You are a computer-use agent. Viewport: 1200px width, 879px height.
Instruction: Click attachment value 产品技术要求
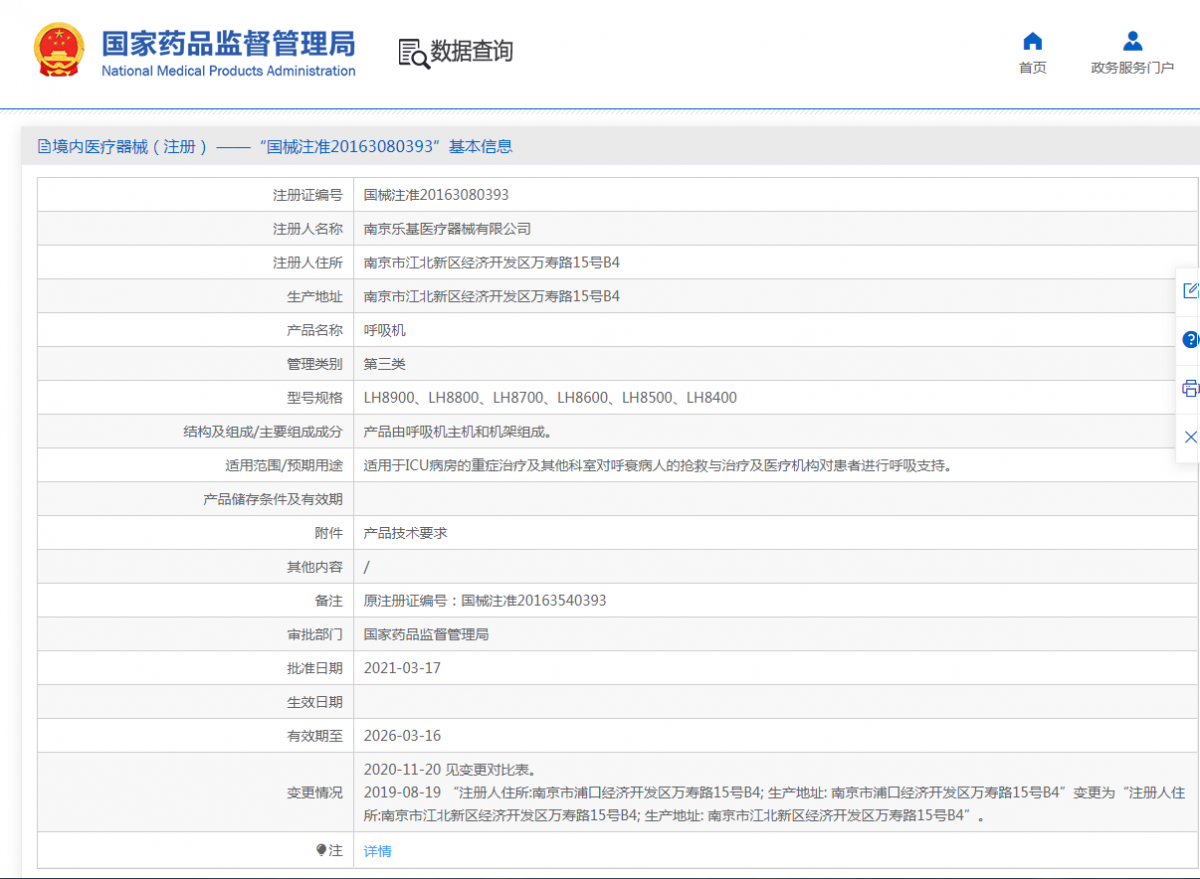pos(405,533)
